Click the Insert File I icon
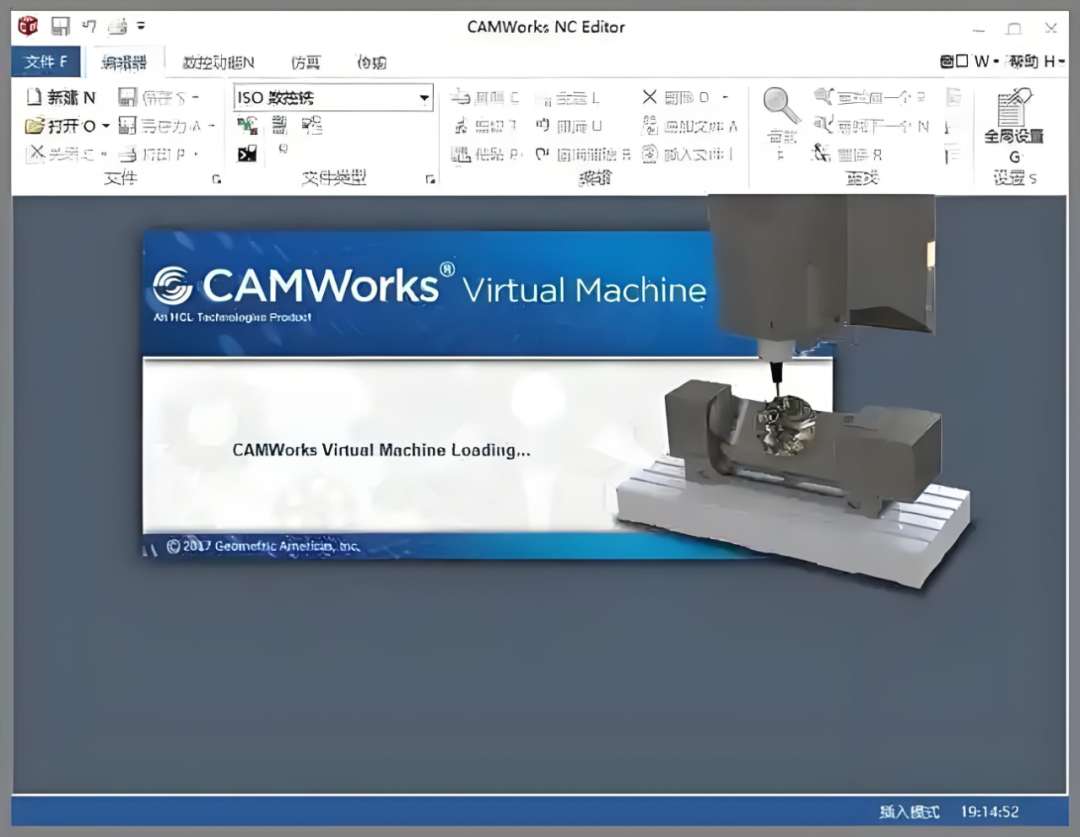The height and width of the screenshot is (837, 1080). tap(650, 154)
